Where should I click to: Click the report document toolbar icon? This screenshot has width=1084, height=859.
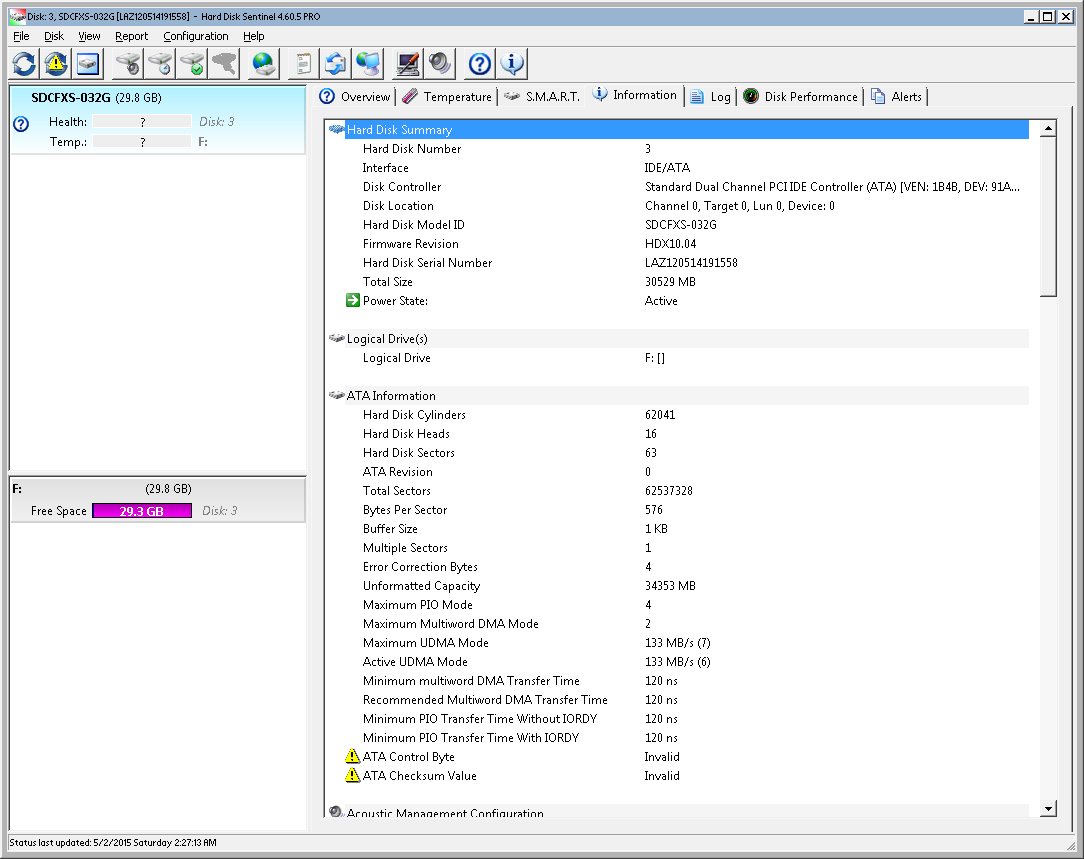303,64
